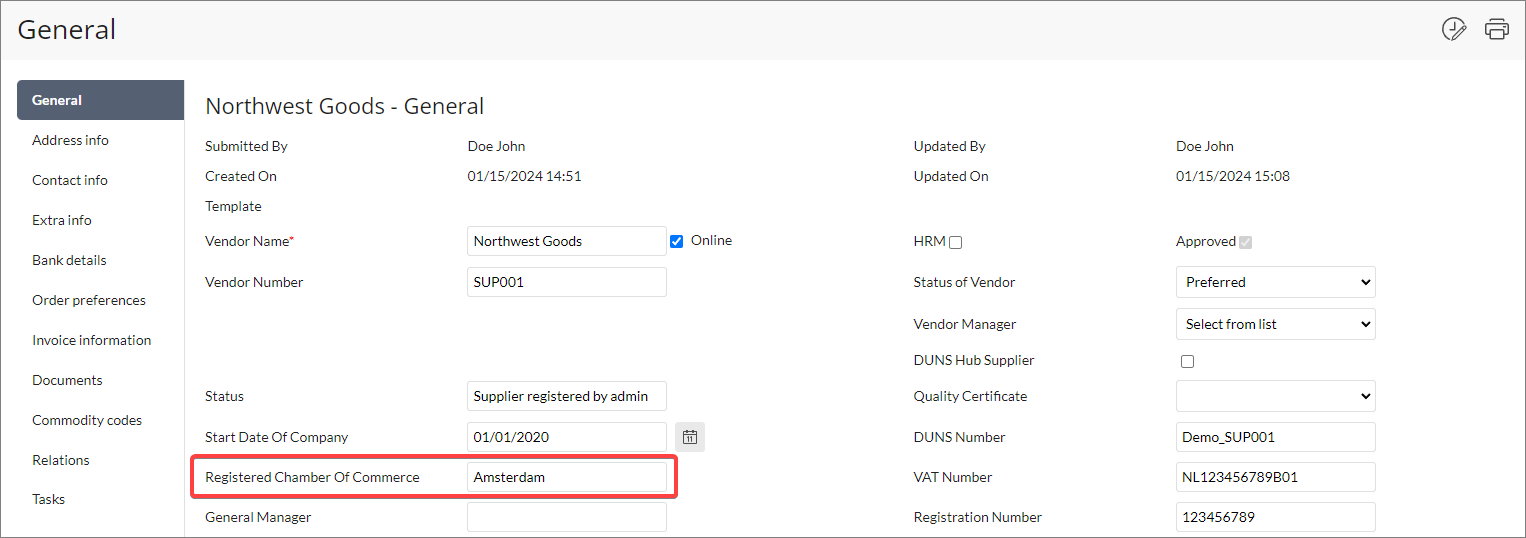The image size is (1526, 538).
Task: Switch to Documents section
Action: pyautogui.click(x=67, y=380)
